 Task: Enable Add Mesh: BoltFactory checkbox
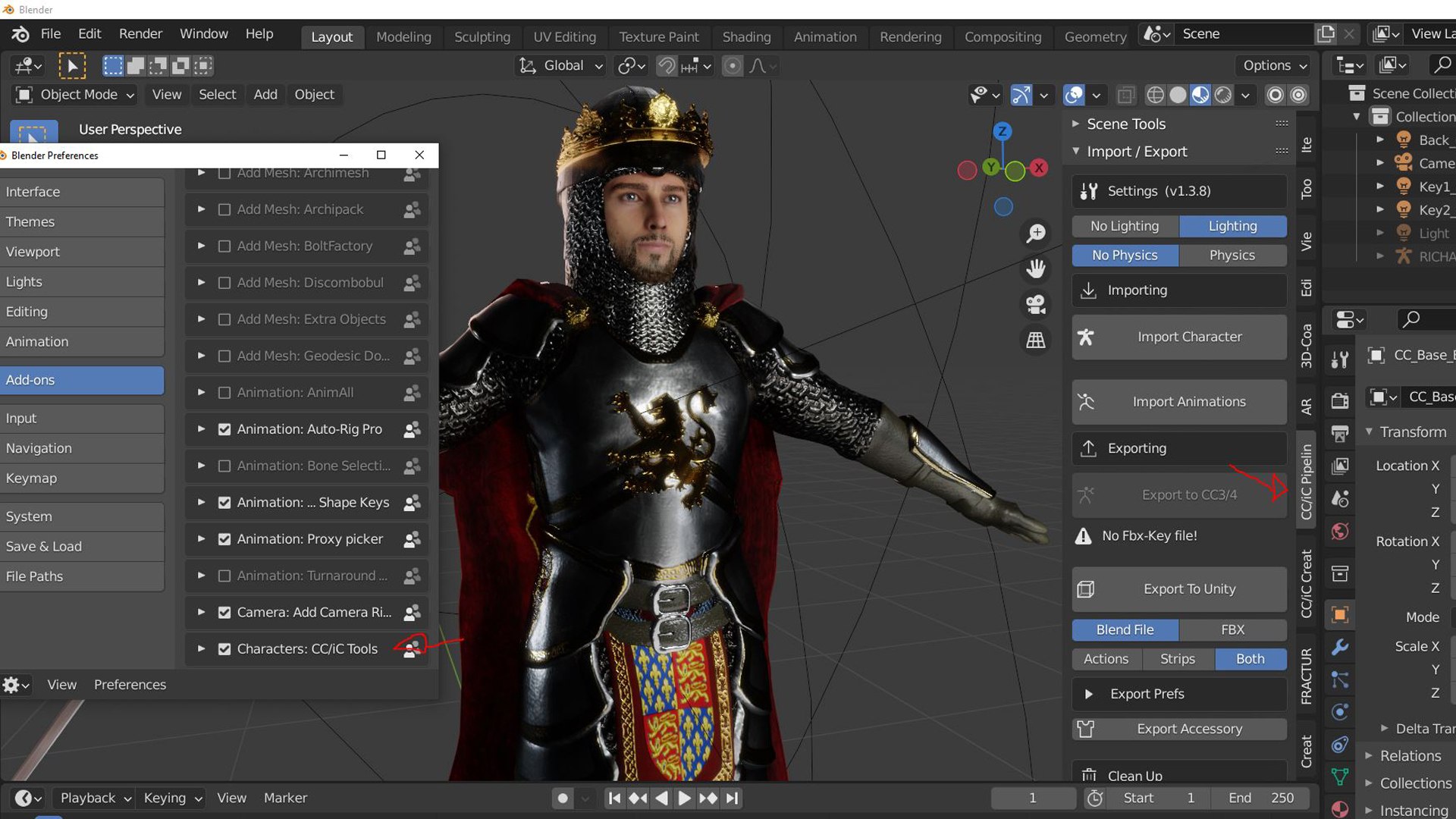click(224, 246)
